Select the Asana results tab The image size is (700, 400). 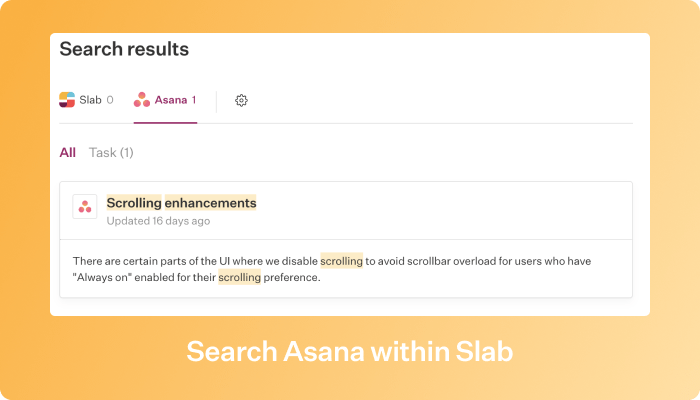(x=165, y=100)
